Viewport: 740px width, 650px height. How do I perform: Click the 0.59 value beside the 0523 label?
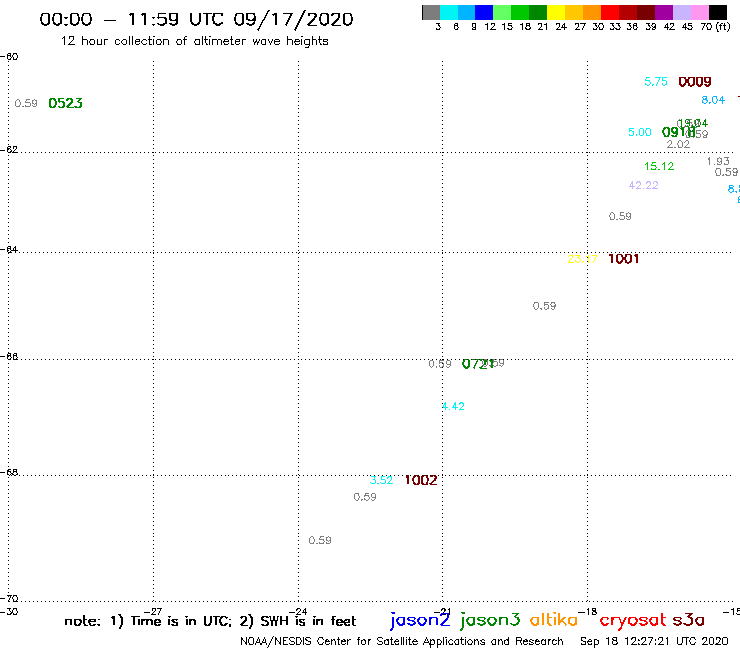point(26,103)
